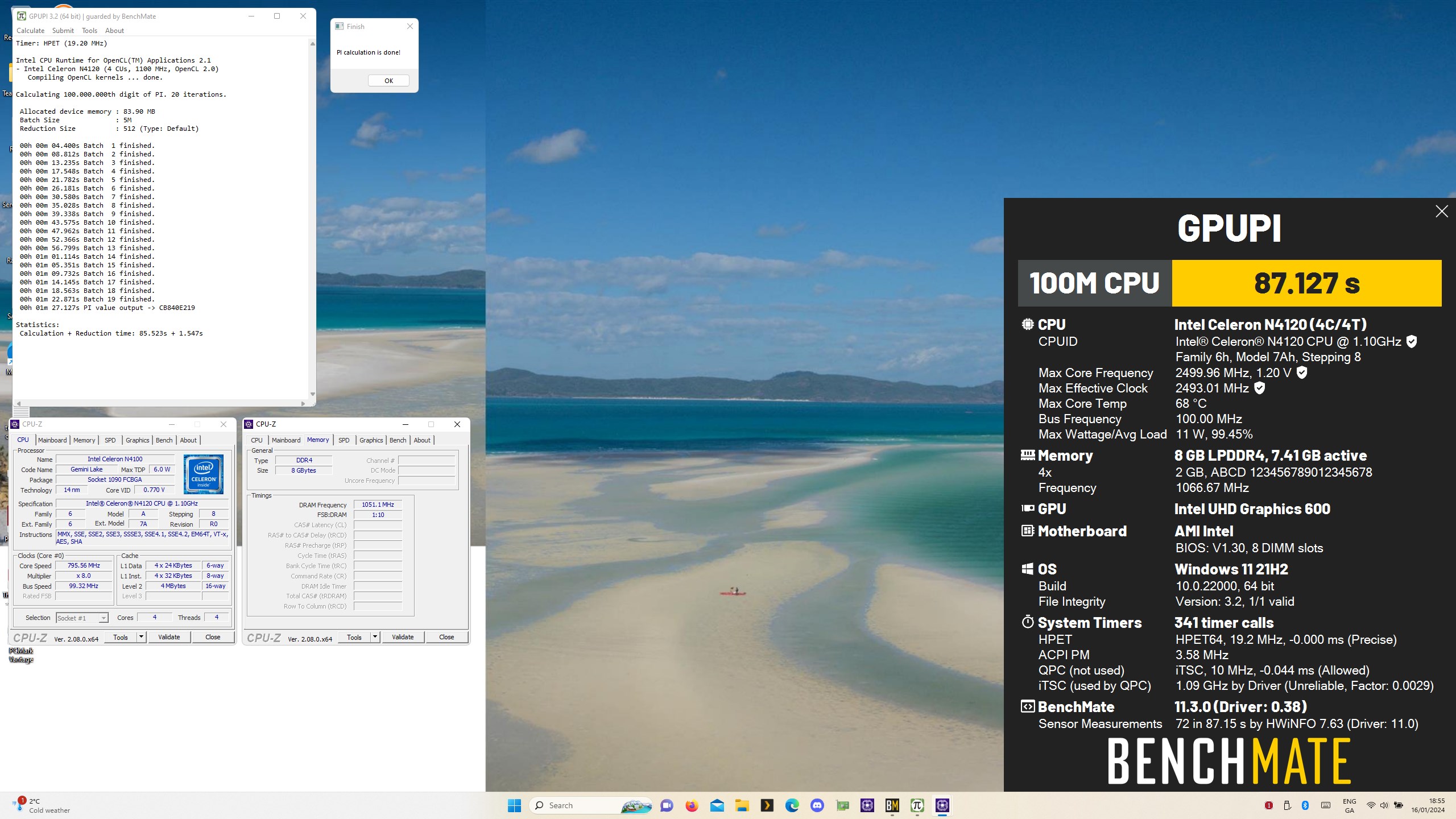Click scroll-up arrow of GPUPI log
Screen dimensions: 1456x819
312,44
